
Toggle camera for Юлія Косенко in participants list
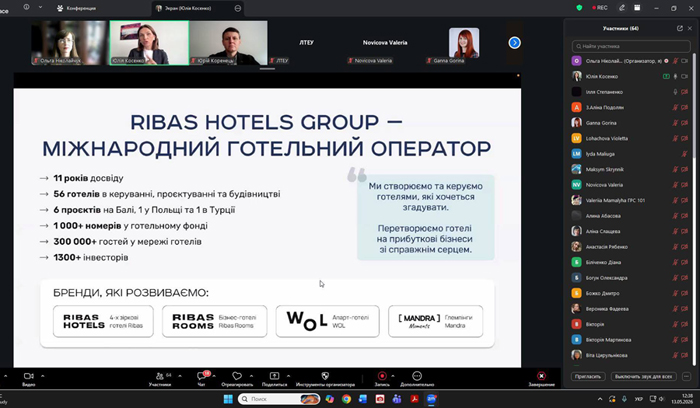pyautogui.click(x=684, y=76)
